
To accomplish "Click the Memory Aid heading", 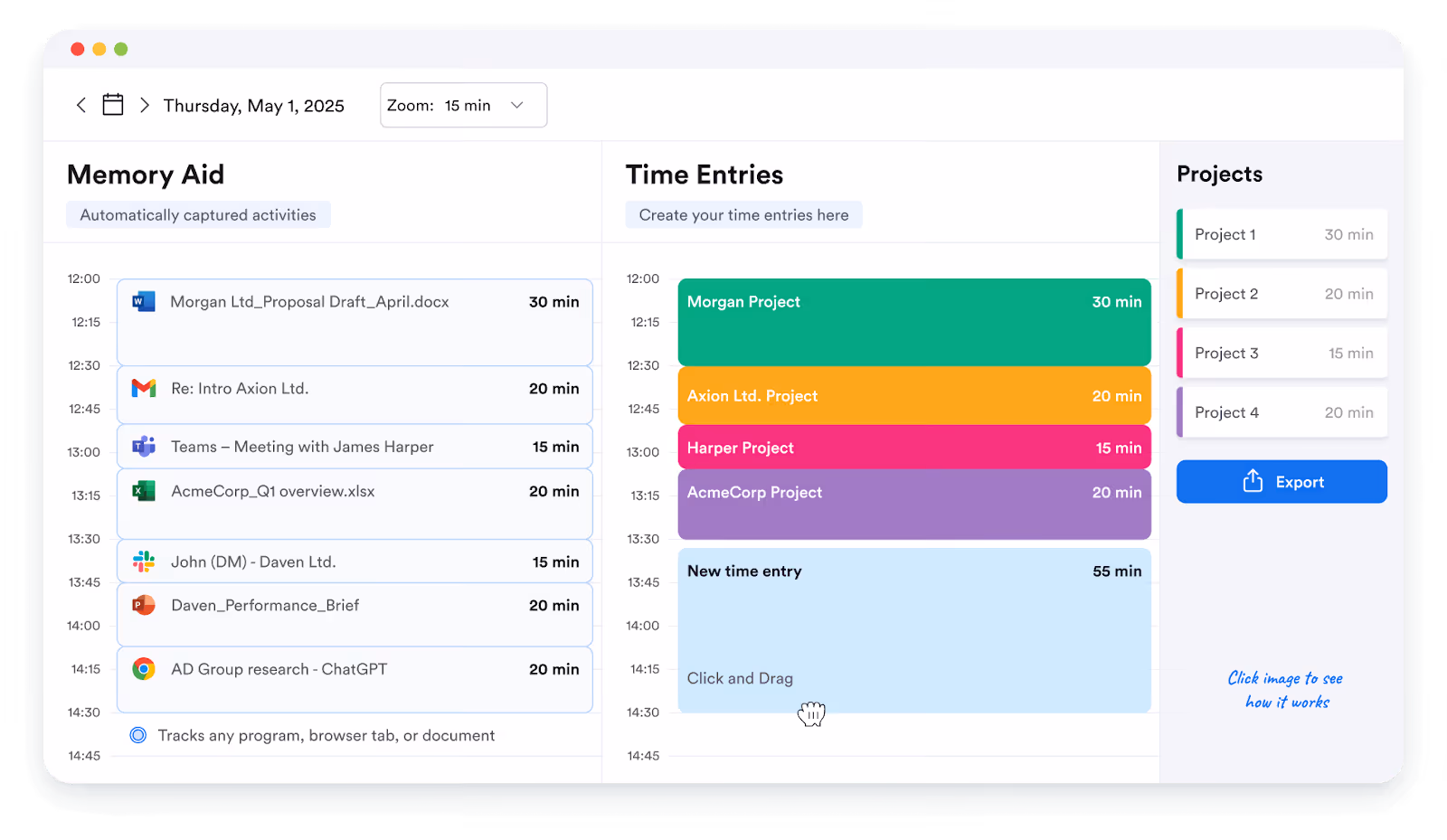I will 146,175.
